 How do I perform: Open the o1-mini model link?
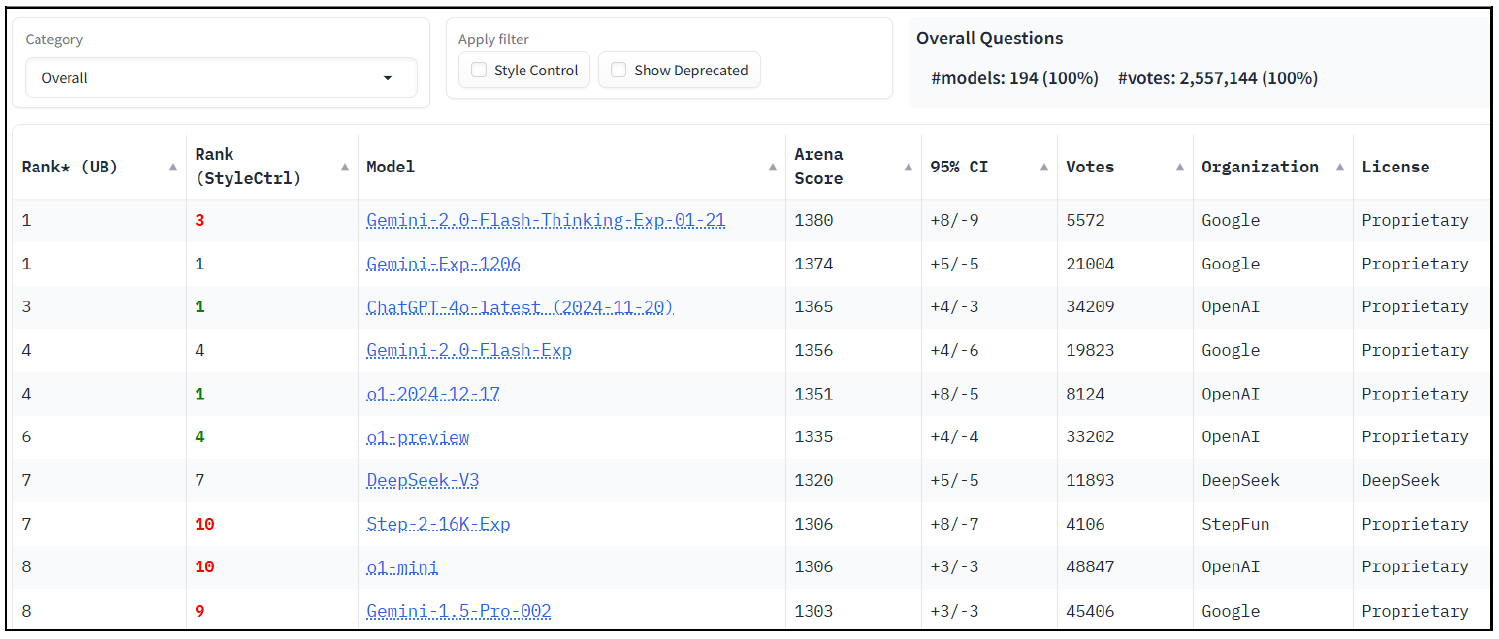[402, 567]
